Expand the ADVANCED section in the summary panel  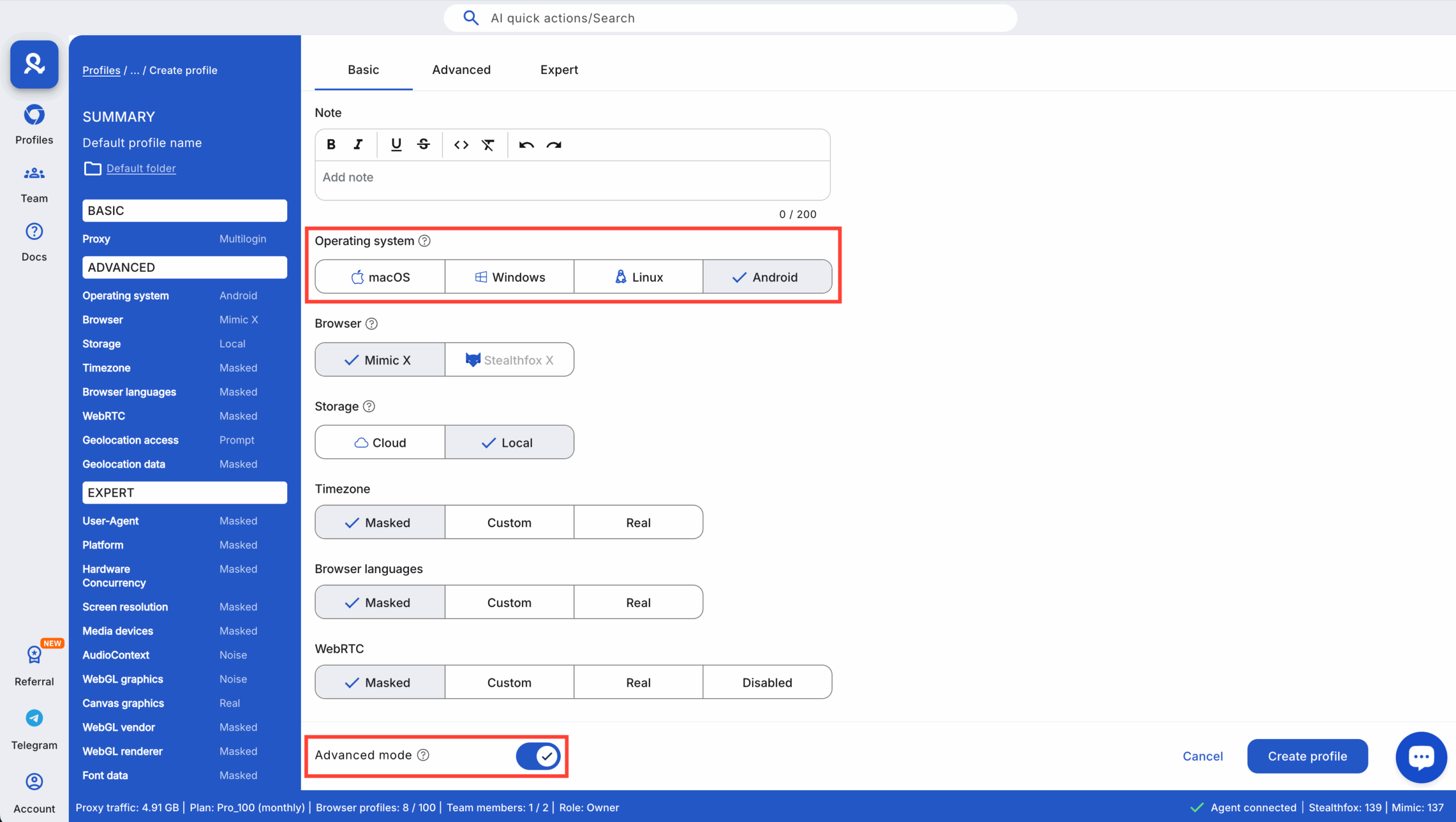click(x=184, y=267)
